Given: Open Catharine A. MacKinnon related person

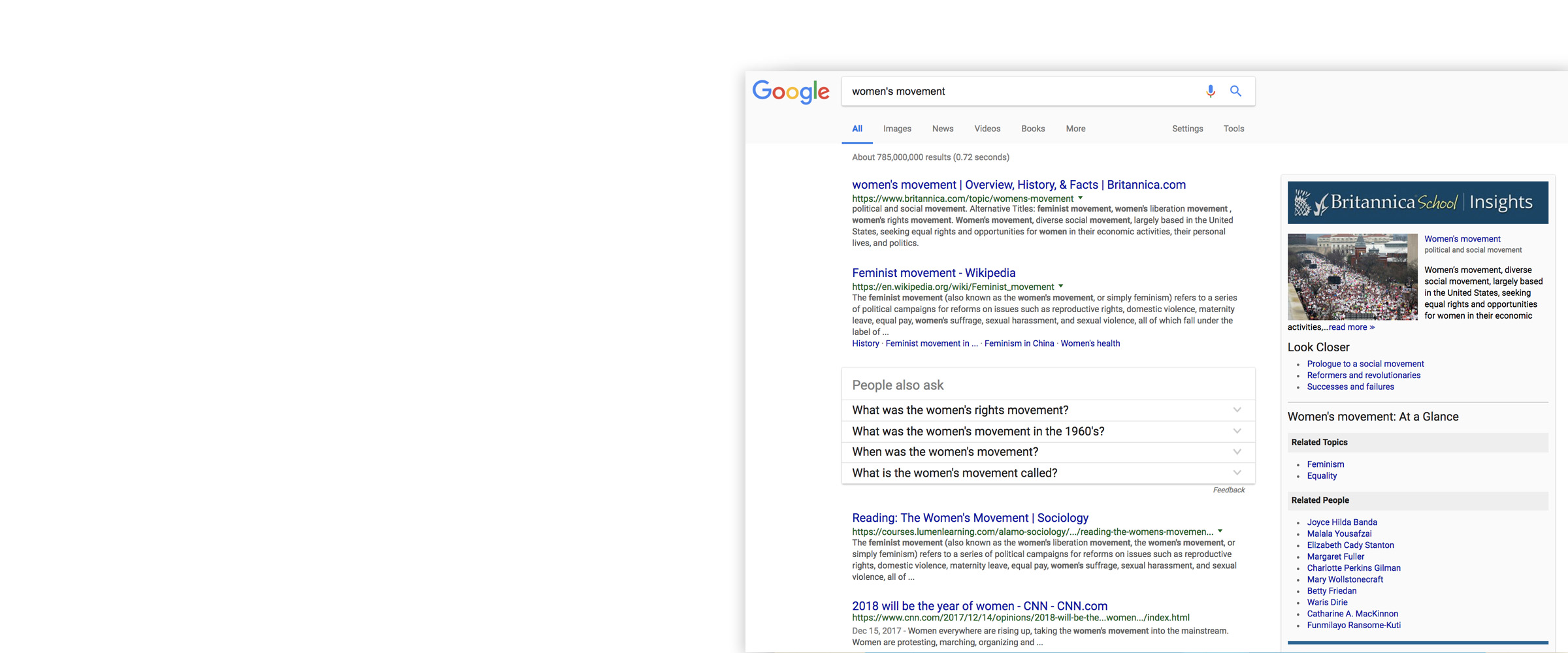Looking at the screenshot, I should [x=1352, y=614].
